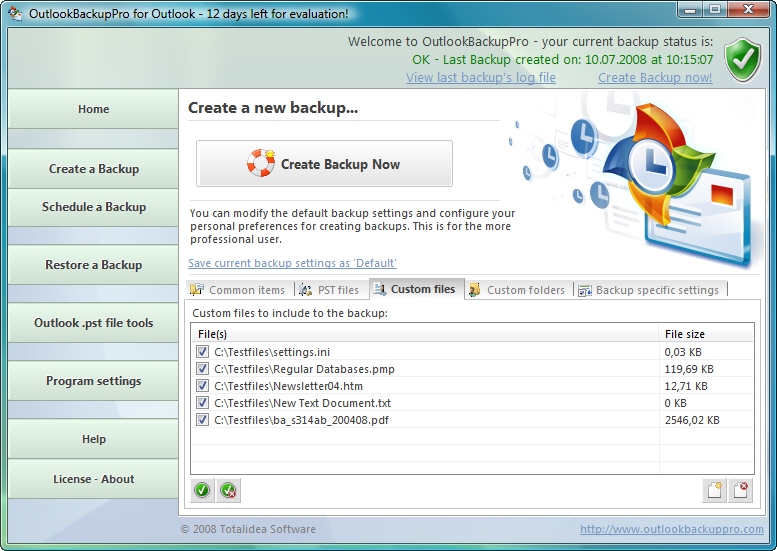This screenshot has height=551, width=777.
Task: Open Program settings
Action: 93,381
